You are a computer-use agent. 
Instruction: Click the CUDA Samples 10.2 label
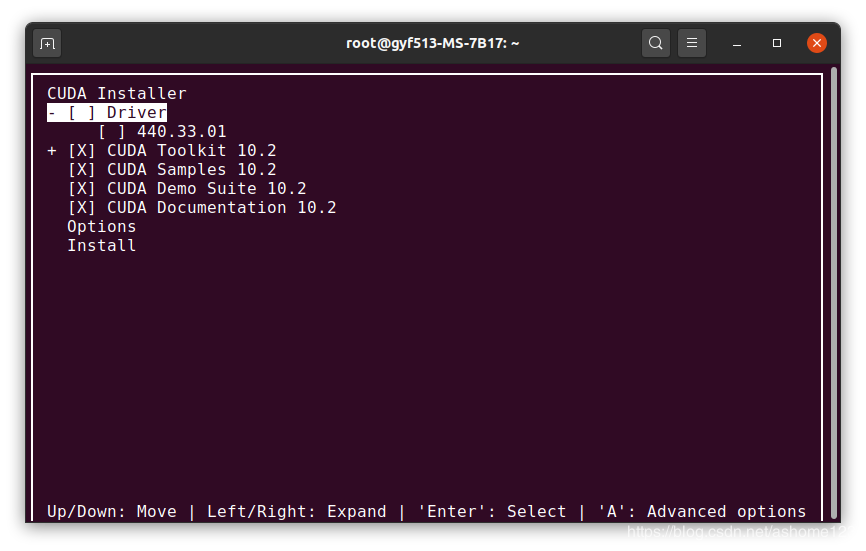tap(191, 170)
